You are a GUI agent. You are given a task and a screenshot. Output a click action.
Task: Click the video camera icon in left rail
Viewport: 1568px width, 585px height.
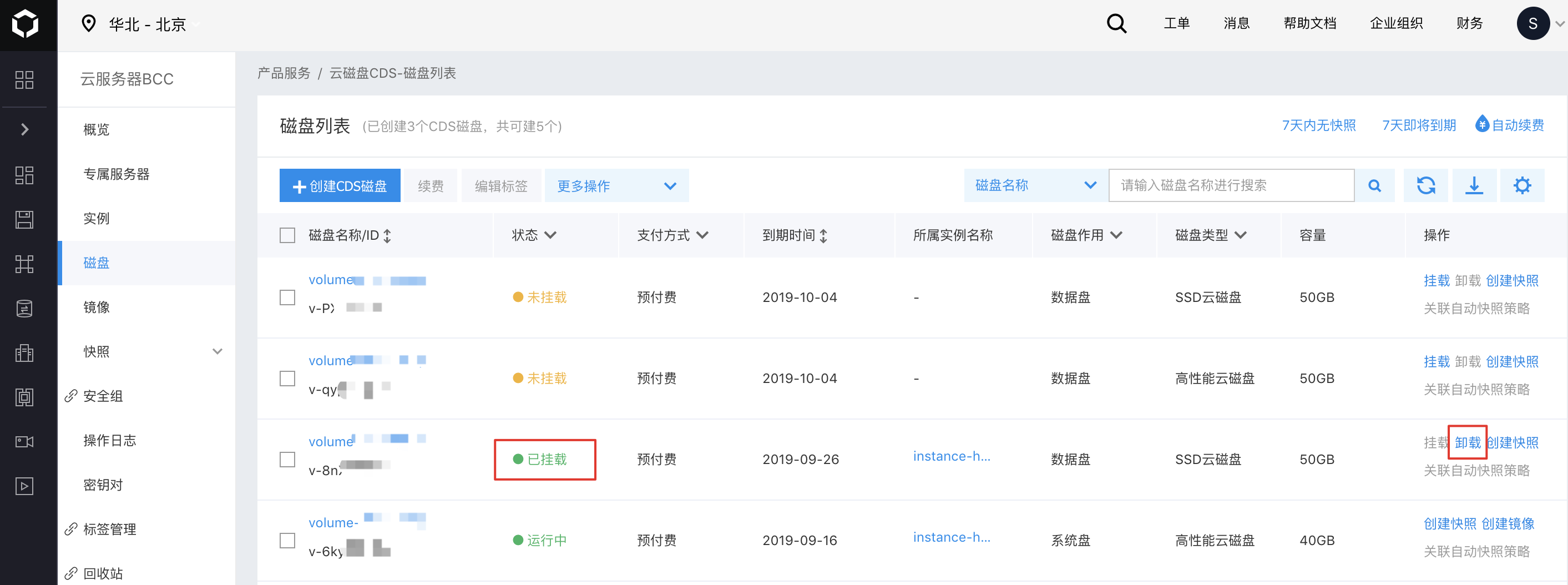24,442
